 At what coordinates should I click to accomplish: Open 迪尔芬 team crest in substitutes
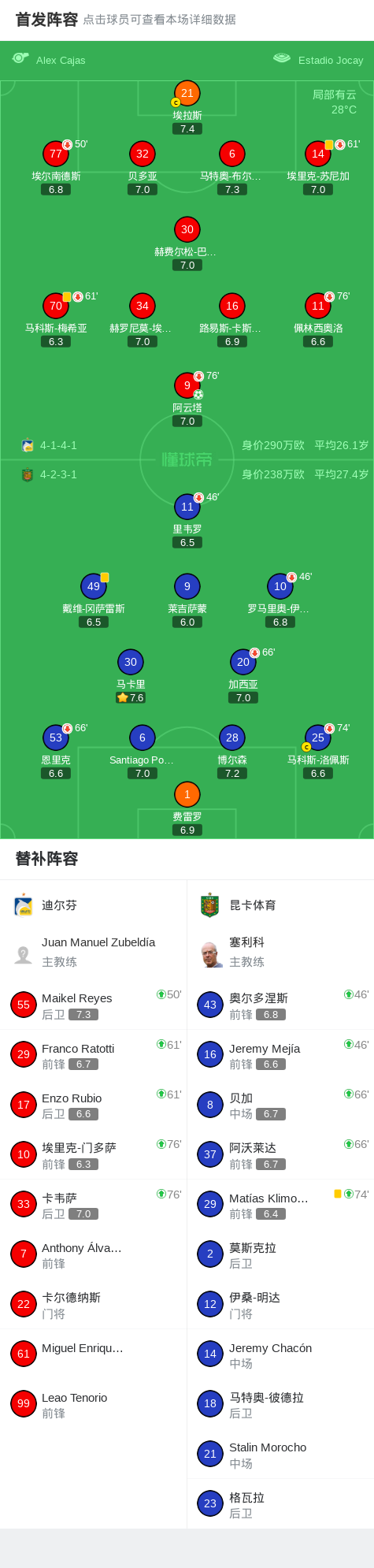click(23, 905)
